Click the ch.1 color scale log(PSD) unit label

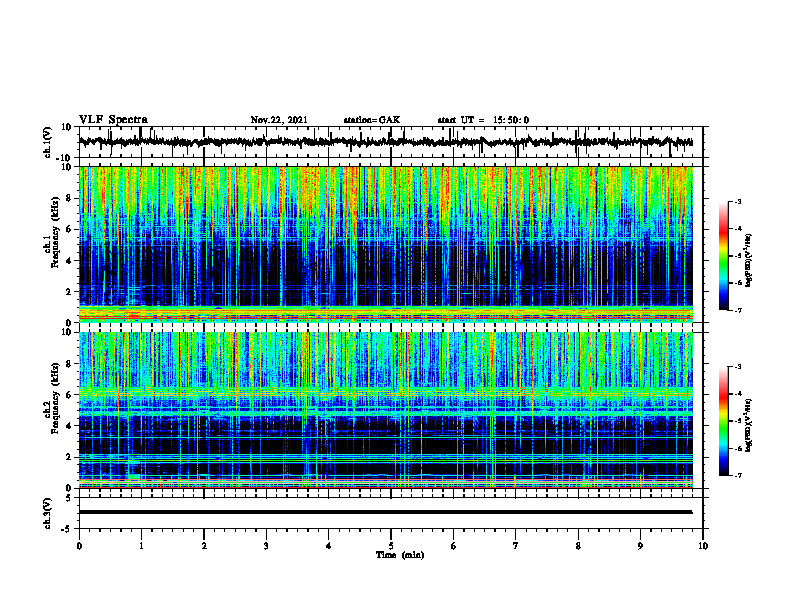[749, 261]
